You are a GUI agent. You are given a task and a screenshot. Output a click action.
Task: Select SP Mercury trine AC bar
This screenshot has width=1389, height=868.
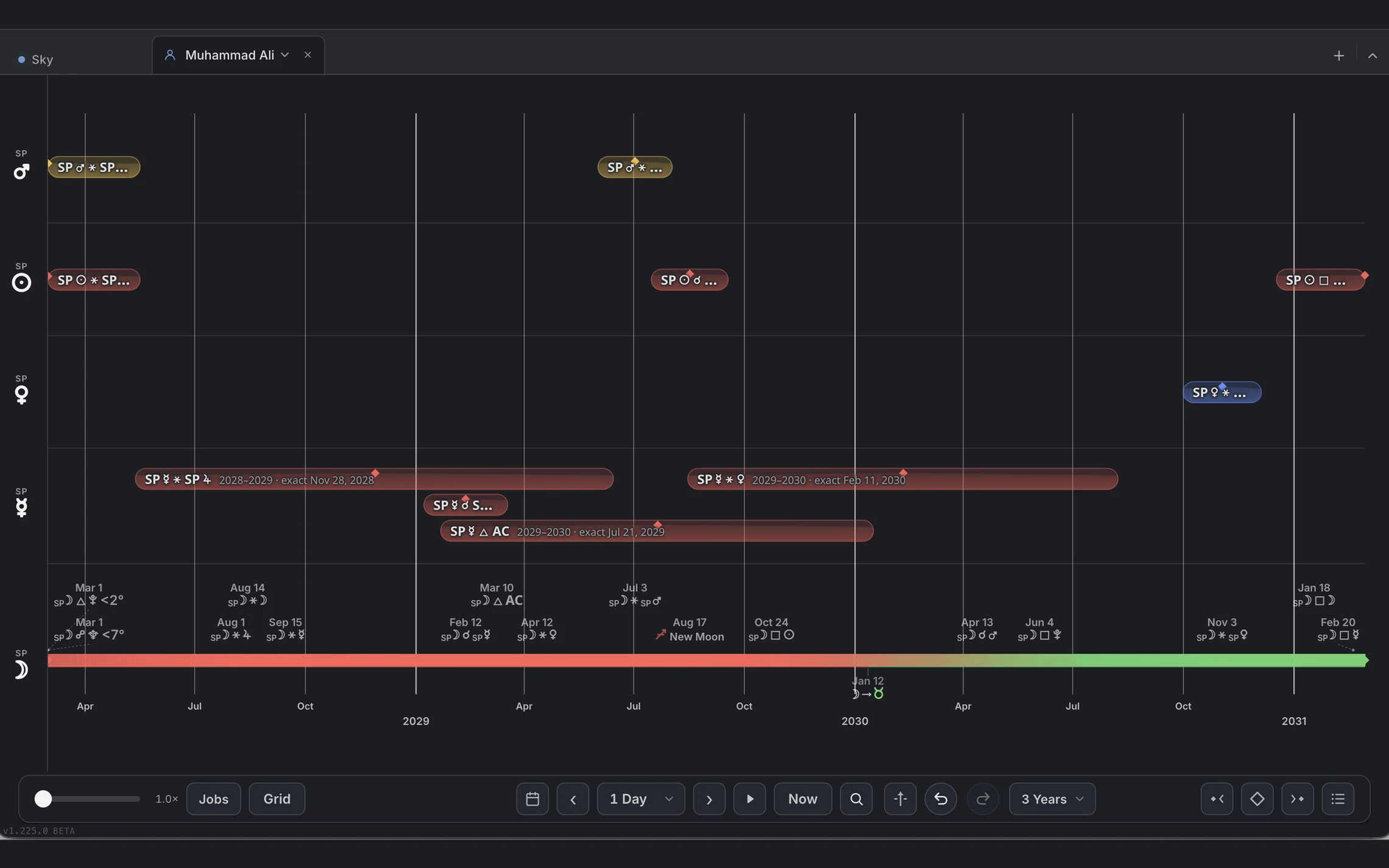pos(657,531)
